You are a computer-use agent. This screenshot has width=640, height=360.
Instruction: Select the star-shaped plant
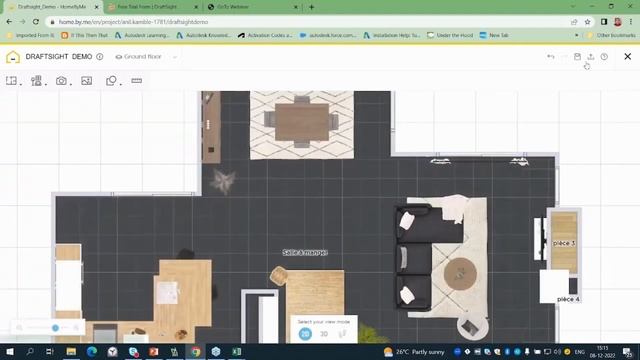223,181
